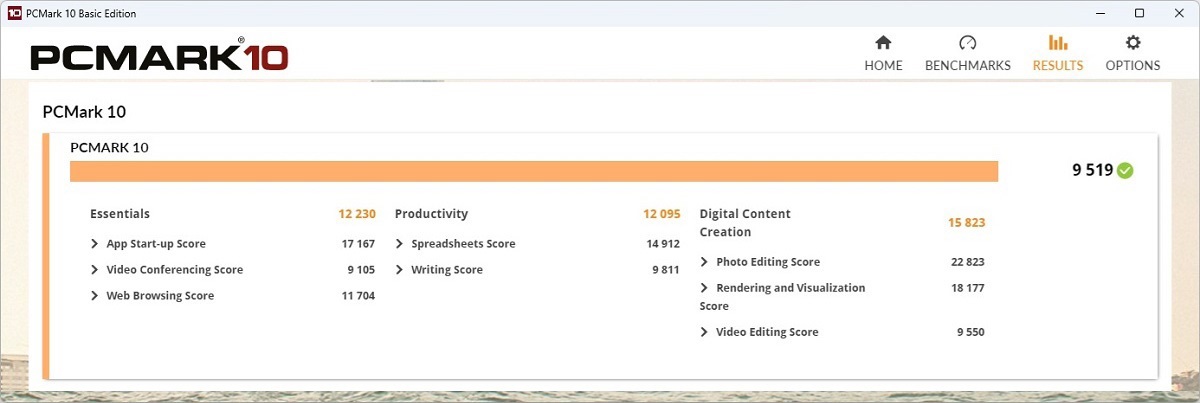Click the green valid score checkmark
1200x403 pixels.
tap(1126, 170)
